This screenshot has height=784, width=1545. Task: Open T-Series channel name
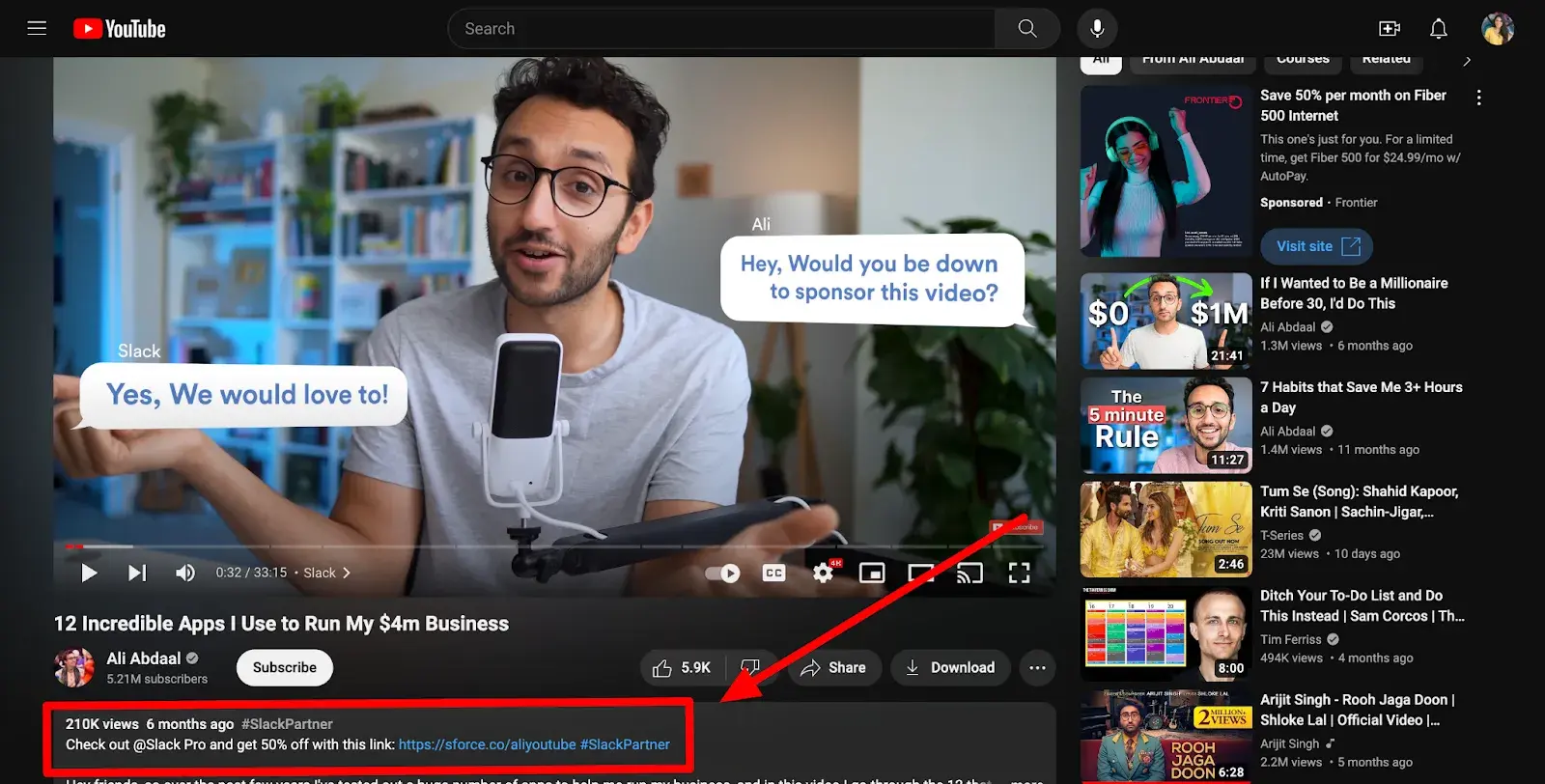click(x=1281, y=535)
